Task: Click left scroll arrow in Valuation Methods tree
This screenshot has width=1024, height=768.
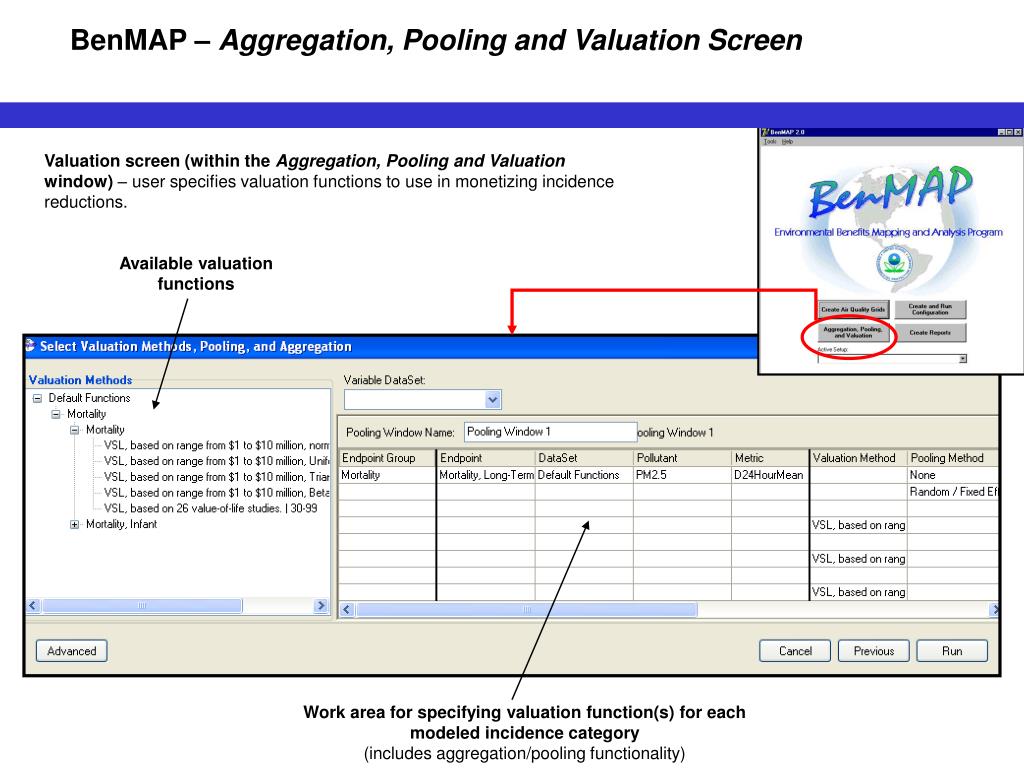Action: pyautogui.click(x=33, y=605)
